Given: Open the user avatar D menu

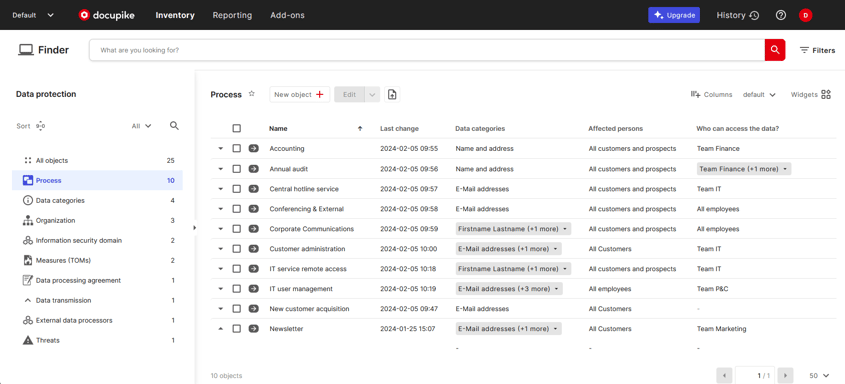Looking at the screenshot, I should pyautogui.click(x=805, y=15).
